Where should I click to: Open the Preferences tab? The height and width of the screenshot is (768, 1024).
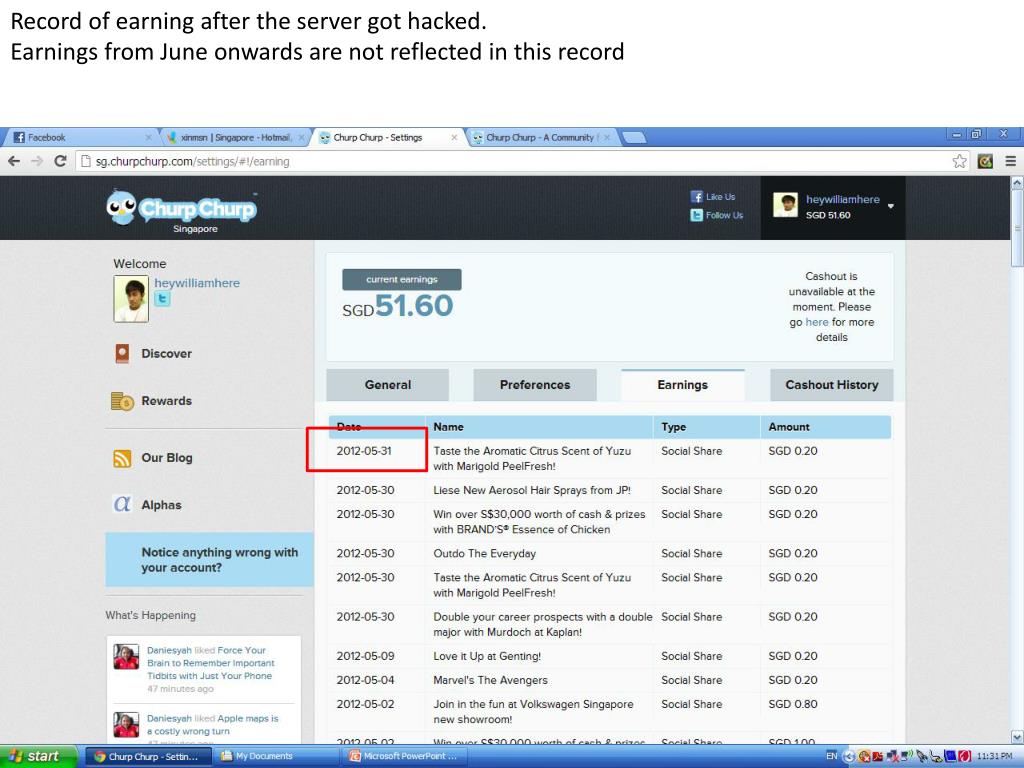(535, 385)
